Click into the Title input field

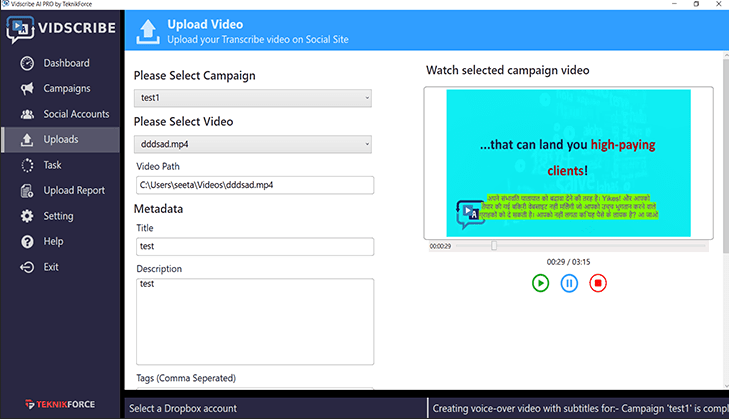tap(255, 246)
